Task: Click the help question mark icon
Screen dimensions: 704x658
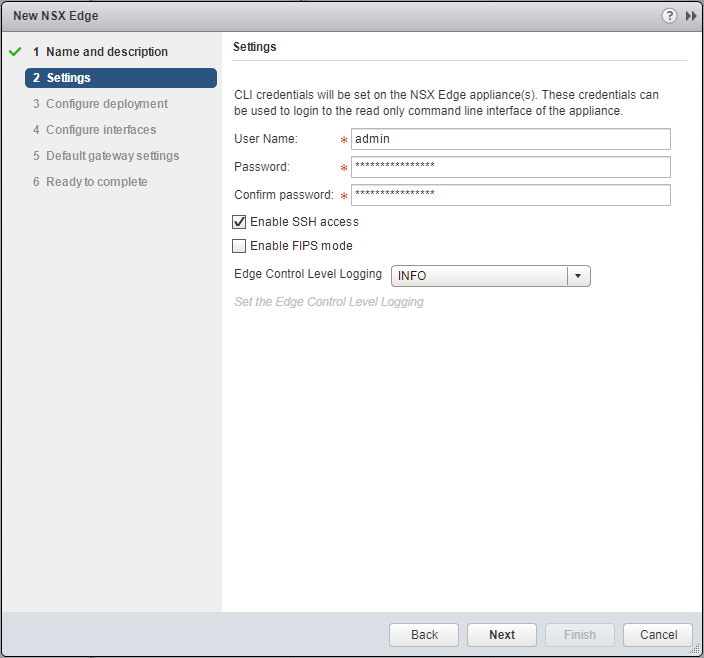Action: [669, 16]
